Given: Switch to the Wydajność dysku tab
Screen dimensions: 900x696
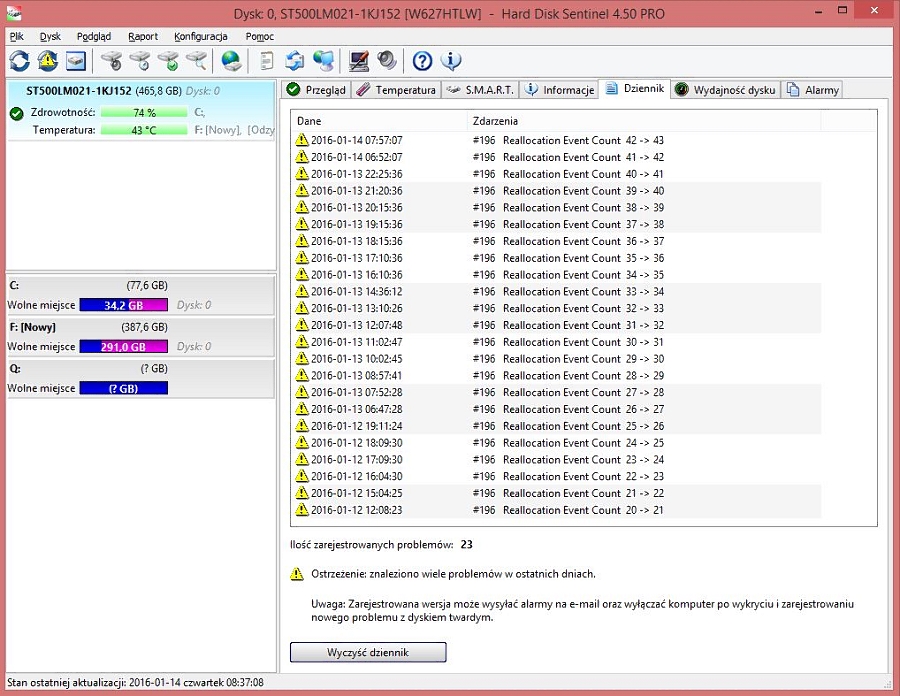Looking at the screenshot, I should pyautogui.click(x=726, y=90).
